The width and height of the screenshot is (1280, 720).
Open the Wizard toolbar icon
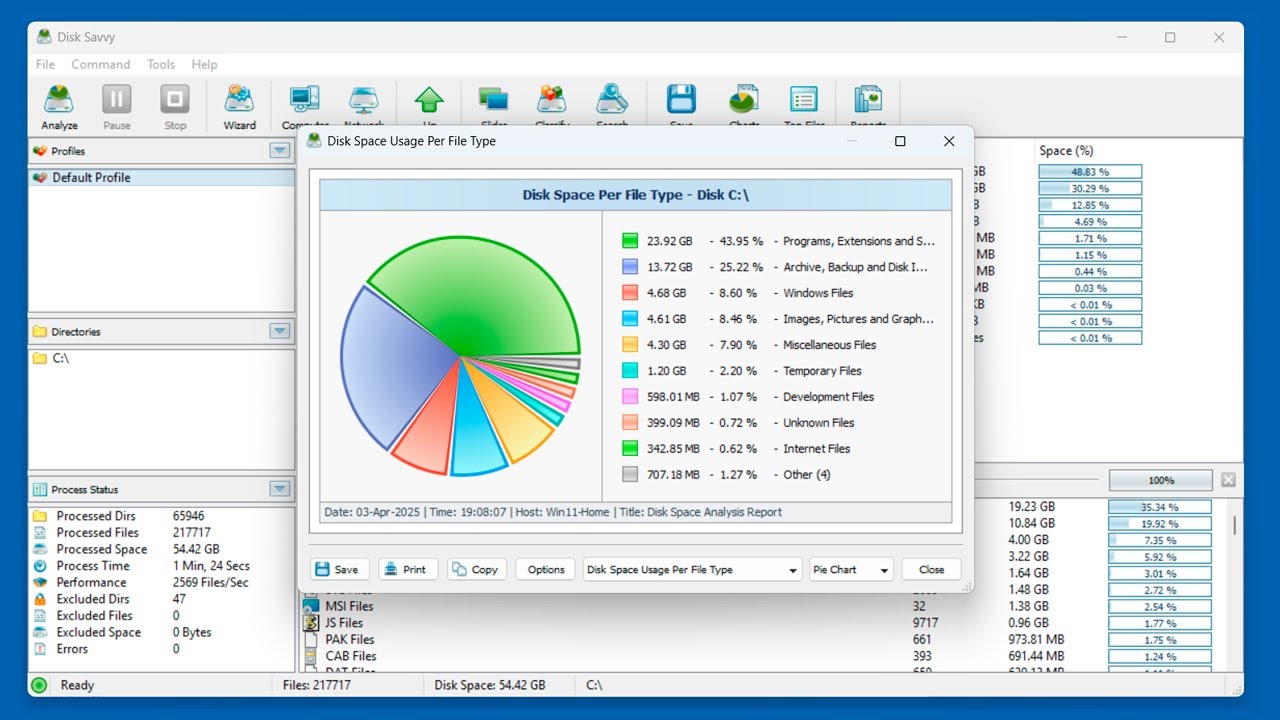(239, 100)
